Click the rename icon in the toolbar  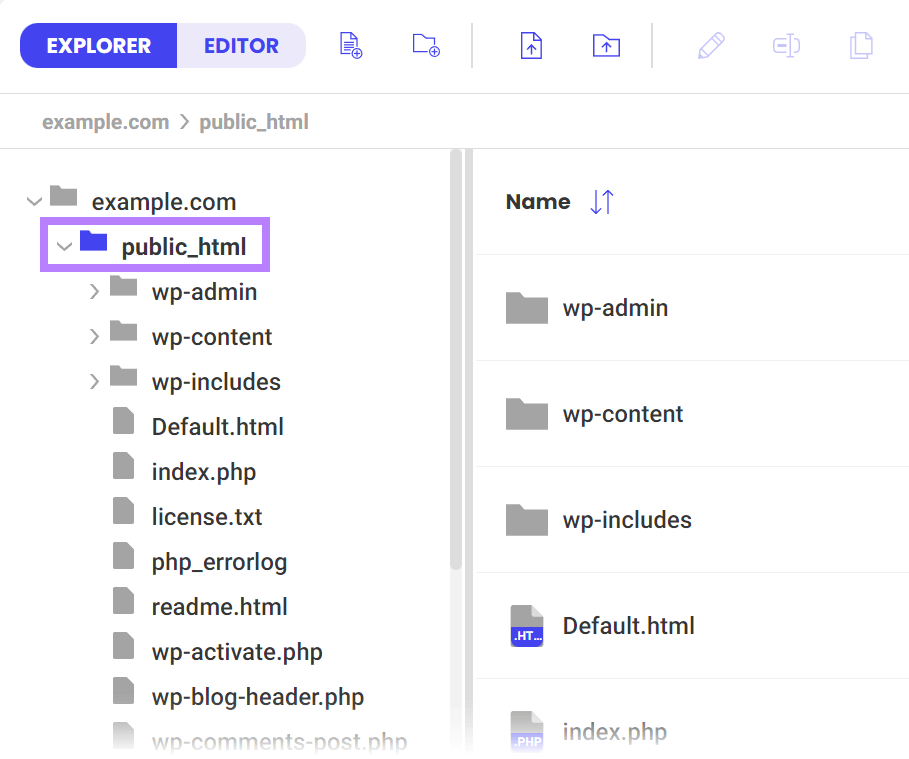(786, 45)
